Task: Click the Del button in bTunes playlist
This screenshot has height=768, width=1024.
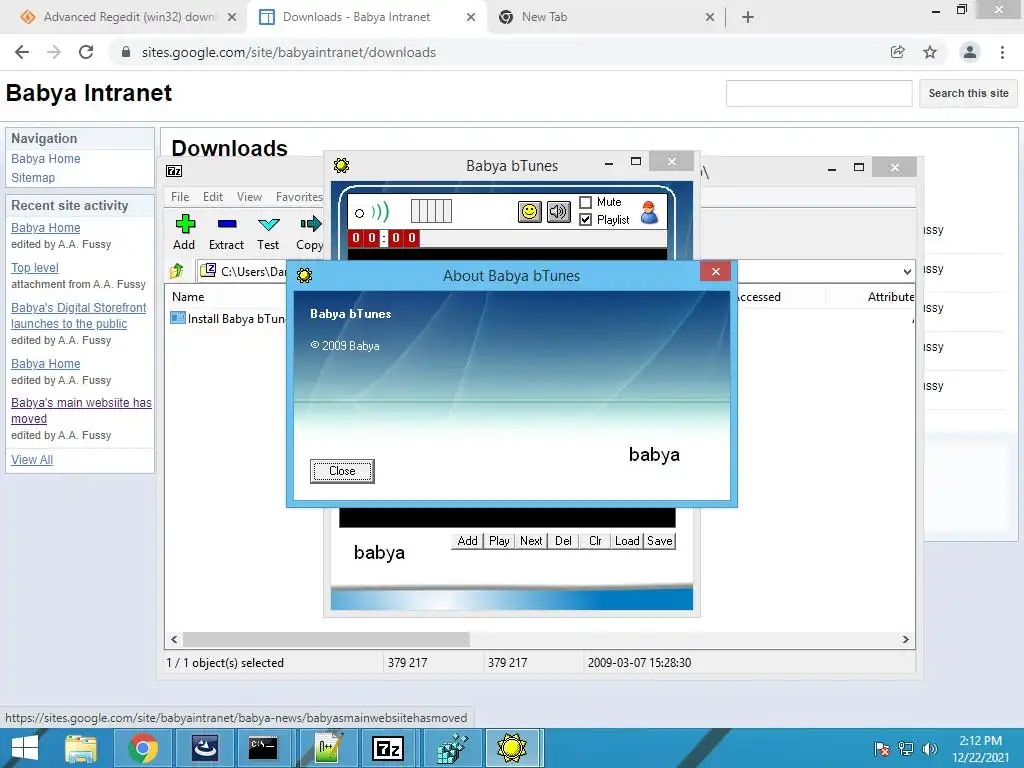Action: point(563,541)
